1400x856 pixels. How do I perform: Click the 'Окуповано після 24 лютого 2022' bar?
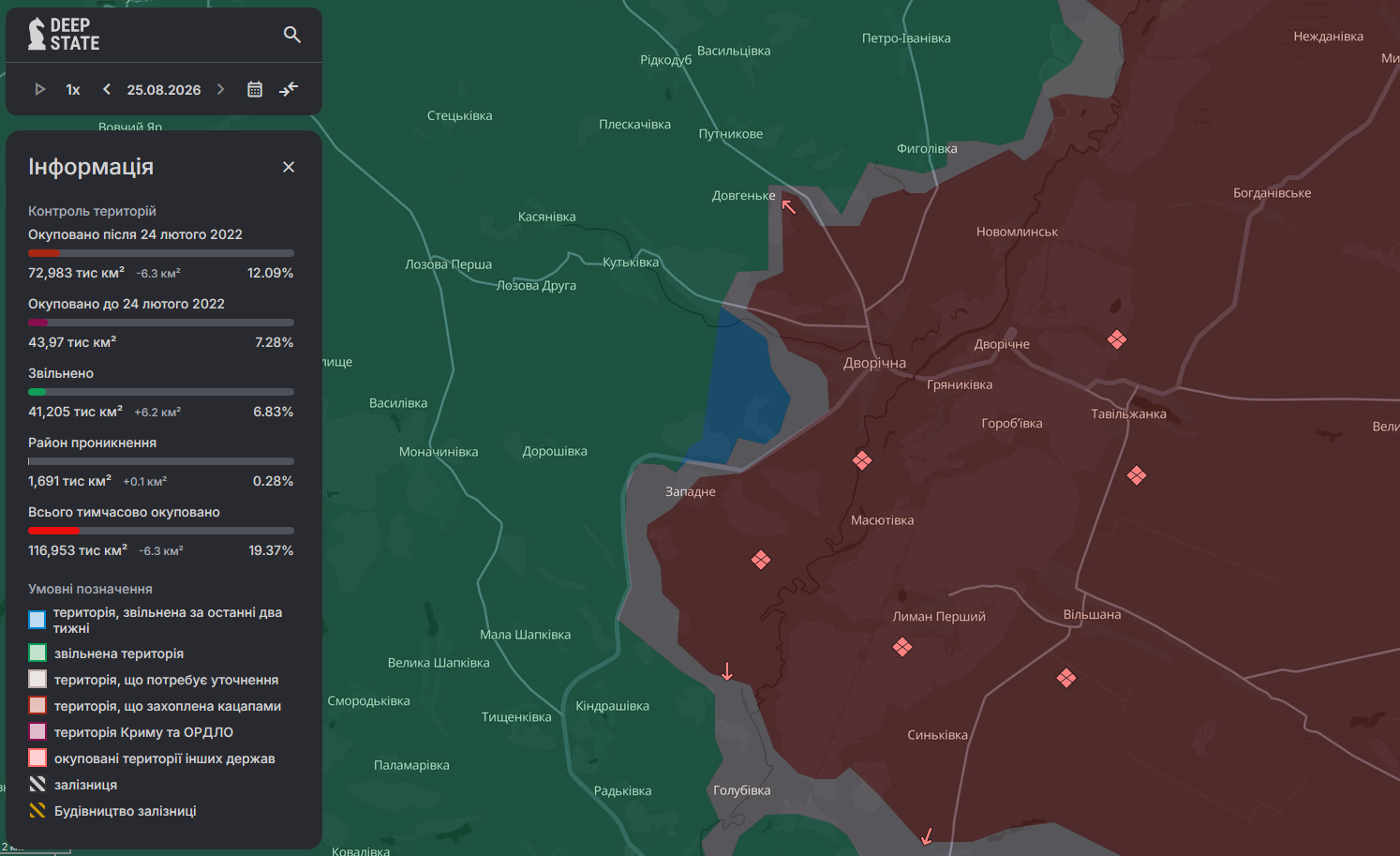click(x=161, y=253)
